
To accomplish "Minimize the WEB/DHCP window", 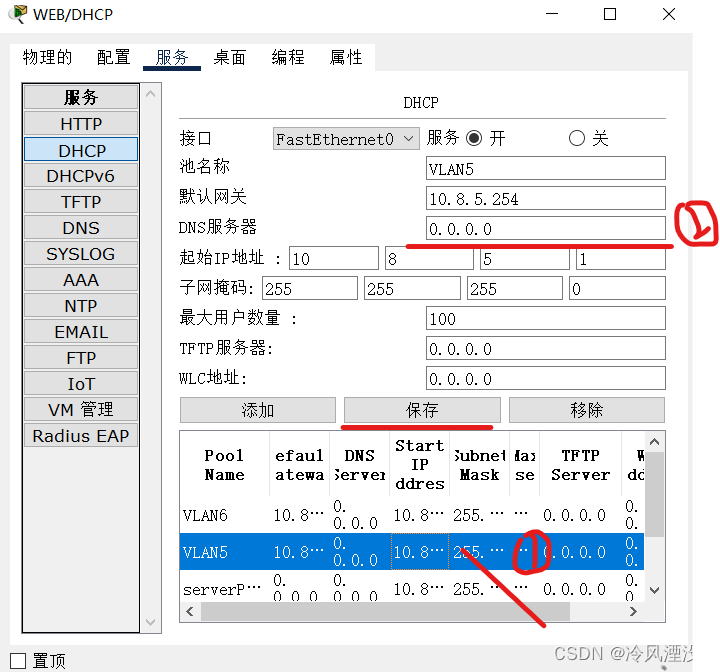I will tap(552, 14).
